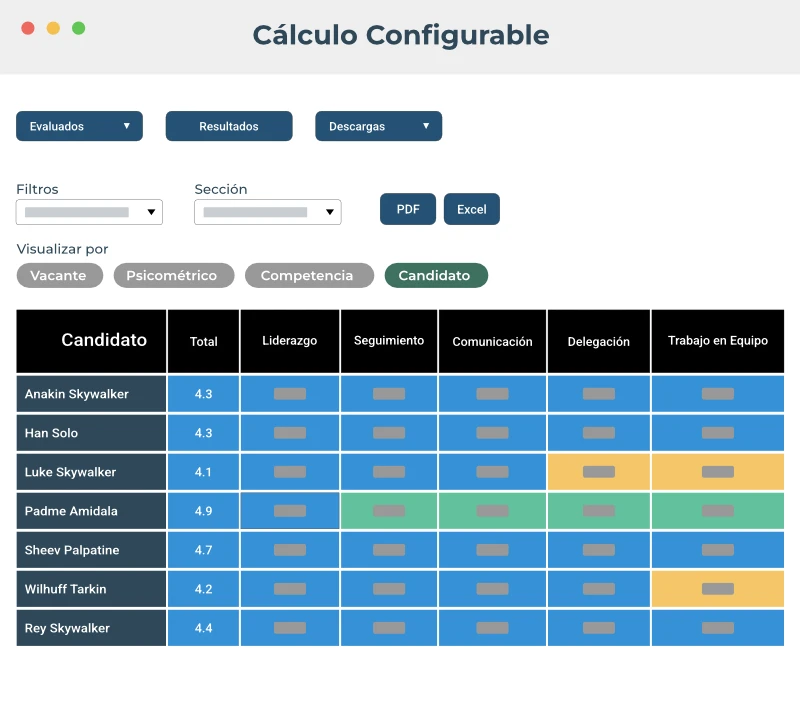Export the results to Excel
The width and height of the screenshot is (800, 704).
tap(471, 209)
